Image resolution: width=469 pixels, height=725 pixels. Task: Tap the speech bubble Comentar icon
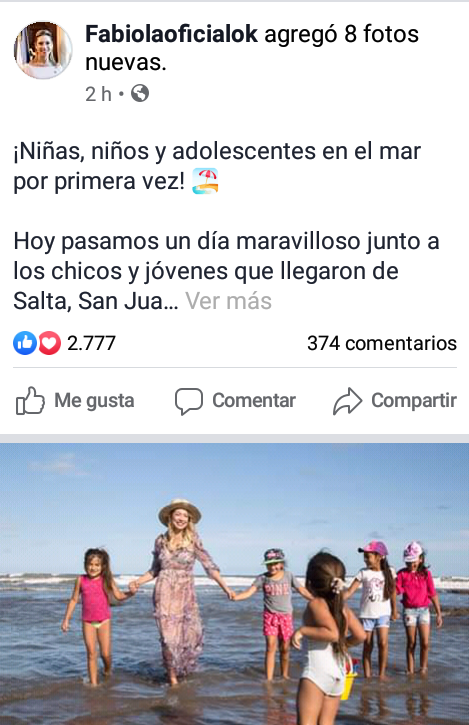pos(188,401)
